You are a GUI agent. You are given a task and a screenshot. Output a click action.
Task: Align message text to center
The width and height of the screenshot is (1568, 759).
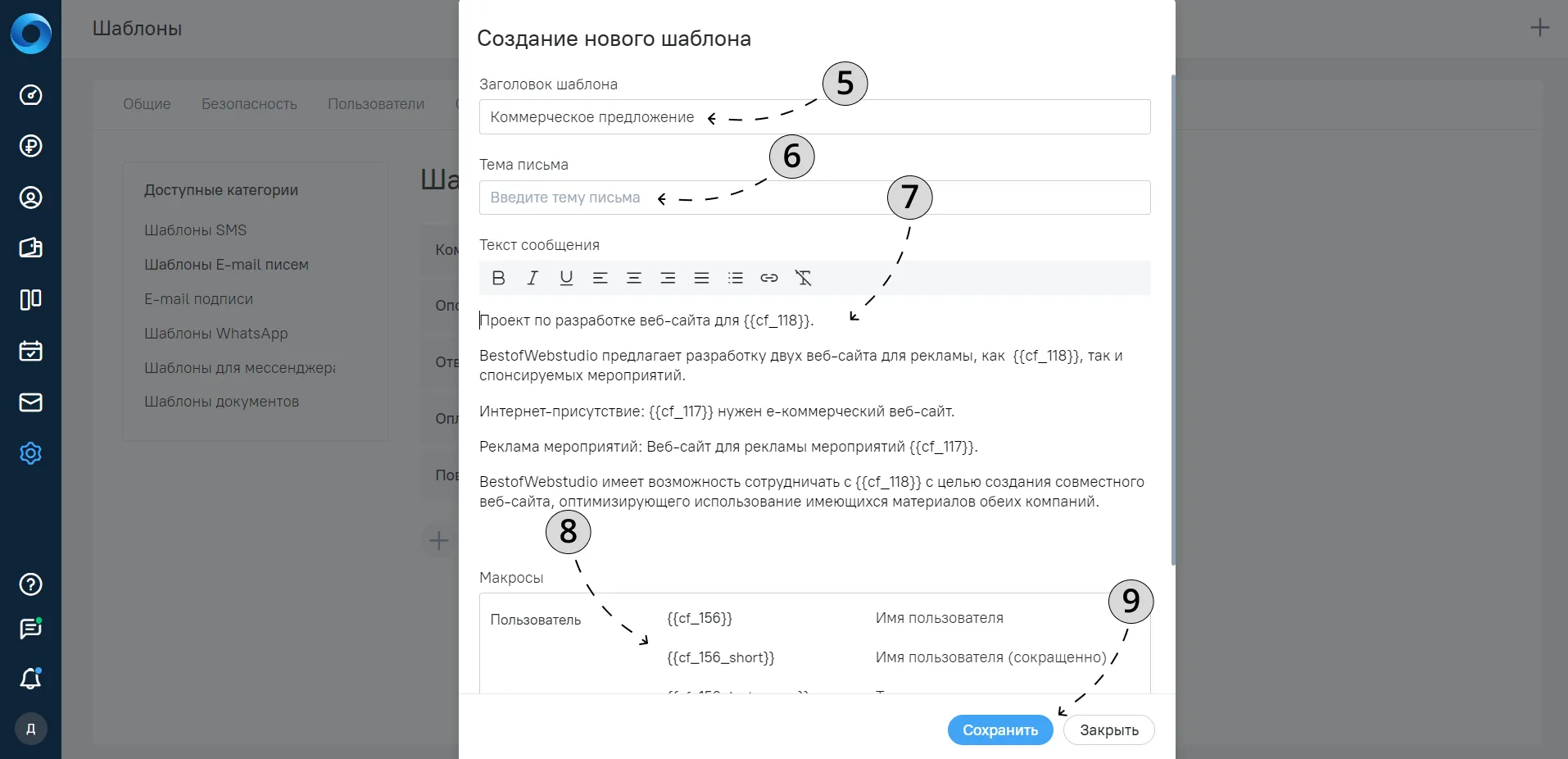click(634, 278)
